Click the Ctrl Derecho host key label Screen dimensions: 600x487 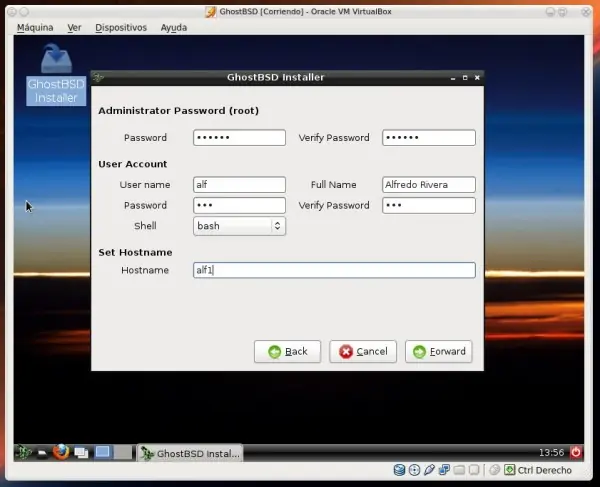[x=545, y=470]
